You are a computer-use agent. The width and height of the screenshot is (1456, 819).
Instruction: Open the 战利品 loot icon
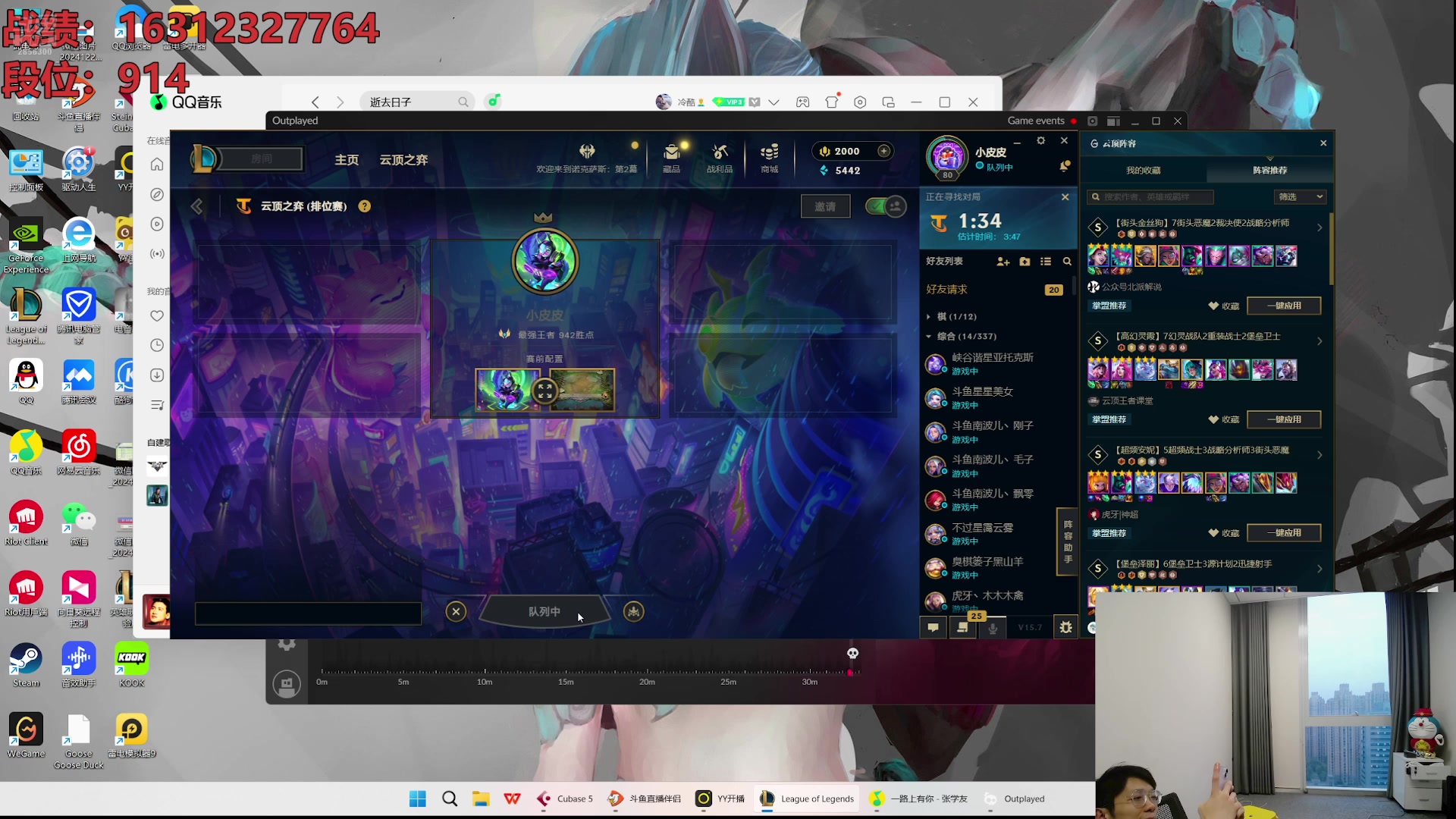click(720, 158)
